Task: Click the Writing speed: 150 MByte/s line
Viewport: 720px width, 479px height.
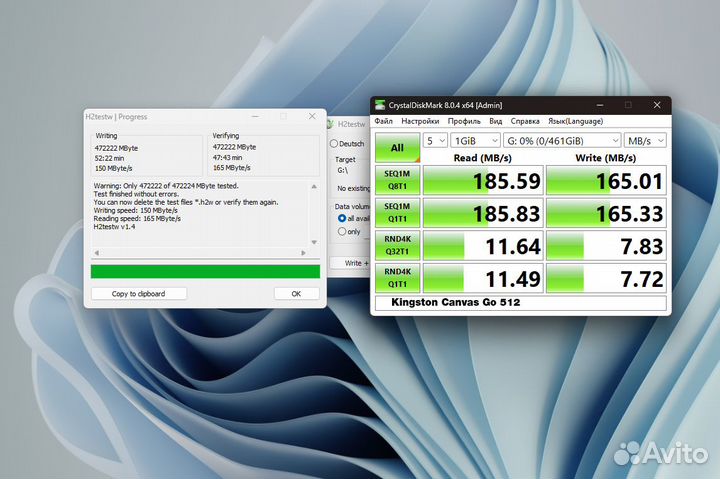Action: [x=135, y=210]
